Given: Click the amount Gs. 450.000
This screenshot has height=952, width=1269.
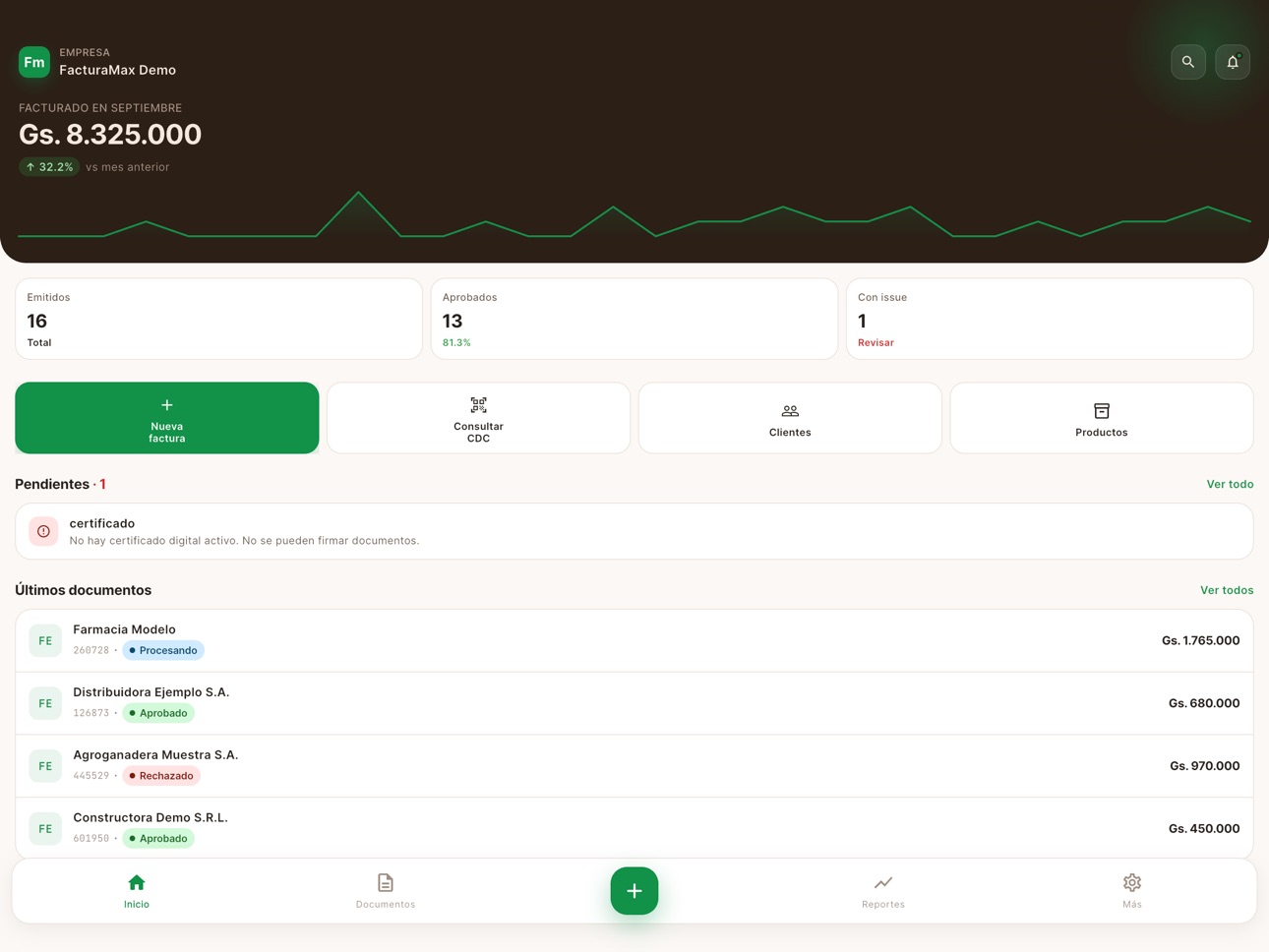Looking at the screenshot, I should pos(1204,829).
